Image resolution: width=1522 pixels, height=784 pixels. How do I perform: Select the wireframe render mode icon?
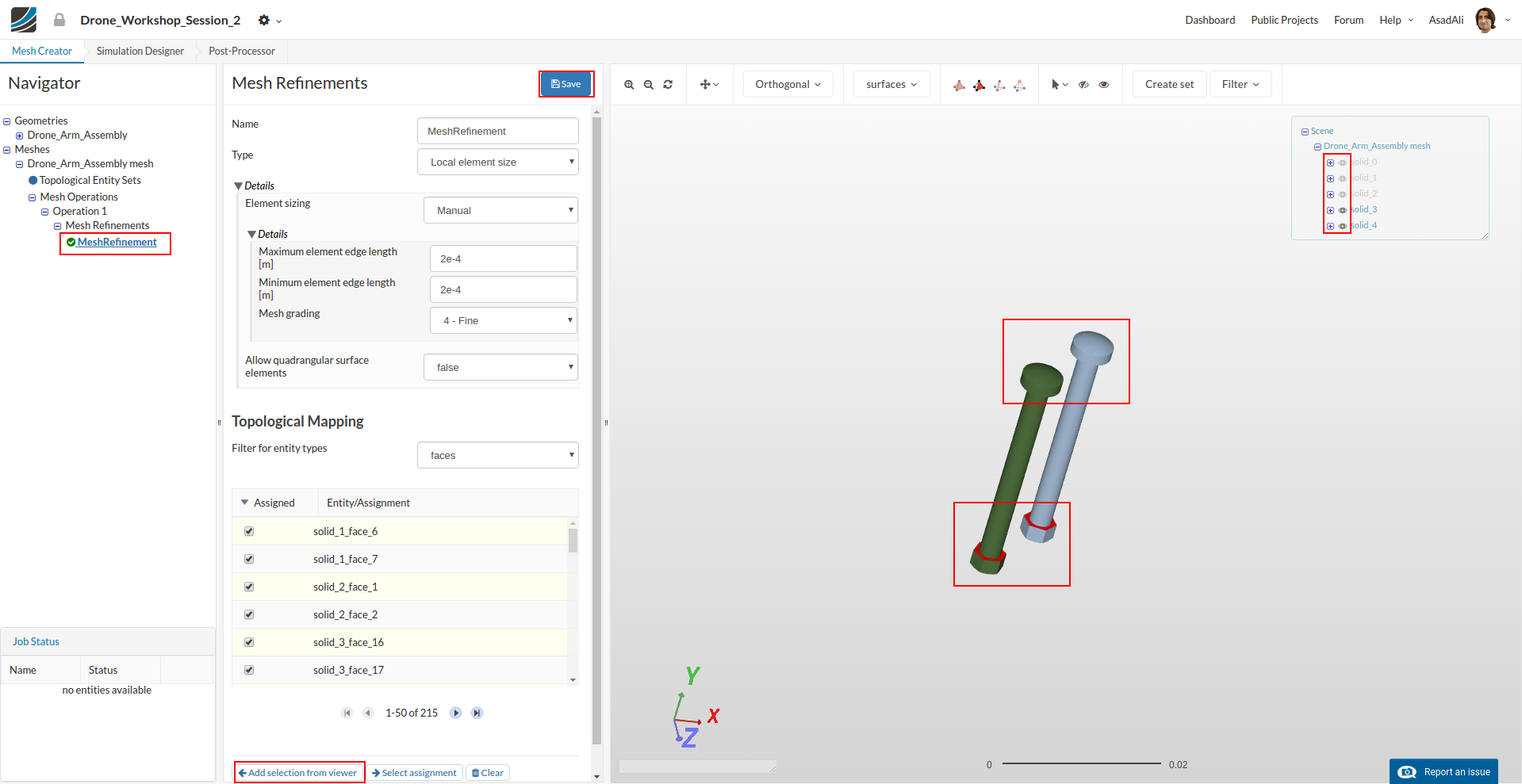[x=999, y=85]
